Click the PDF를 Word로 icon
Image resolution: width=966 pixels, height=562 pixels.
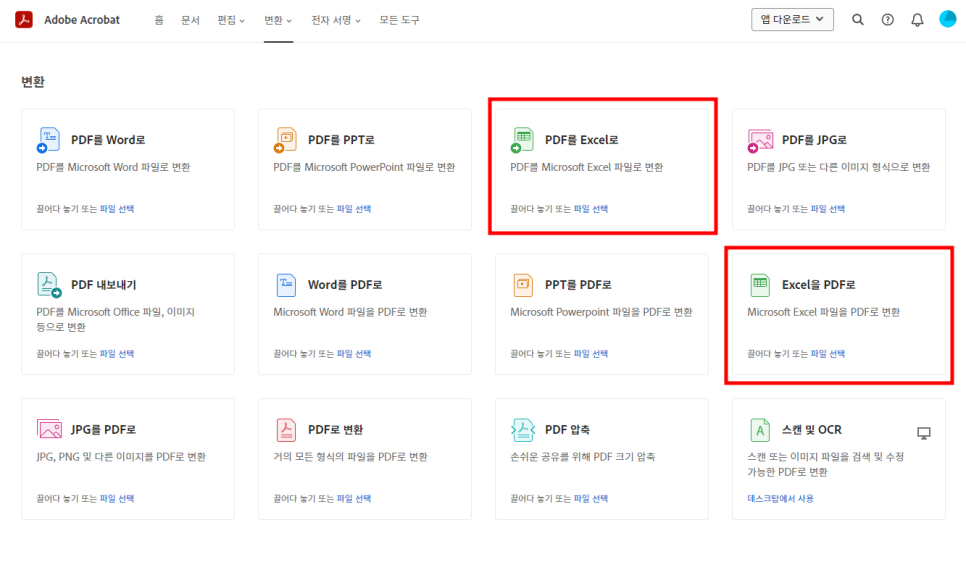tap(48, 140)
